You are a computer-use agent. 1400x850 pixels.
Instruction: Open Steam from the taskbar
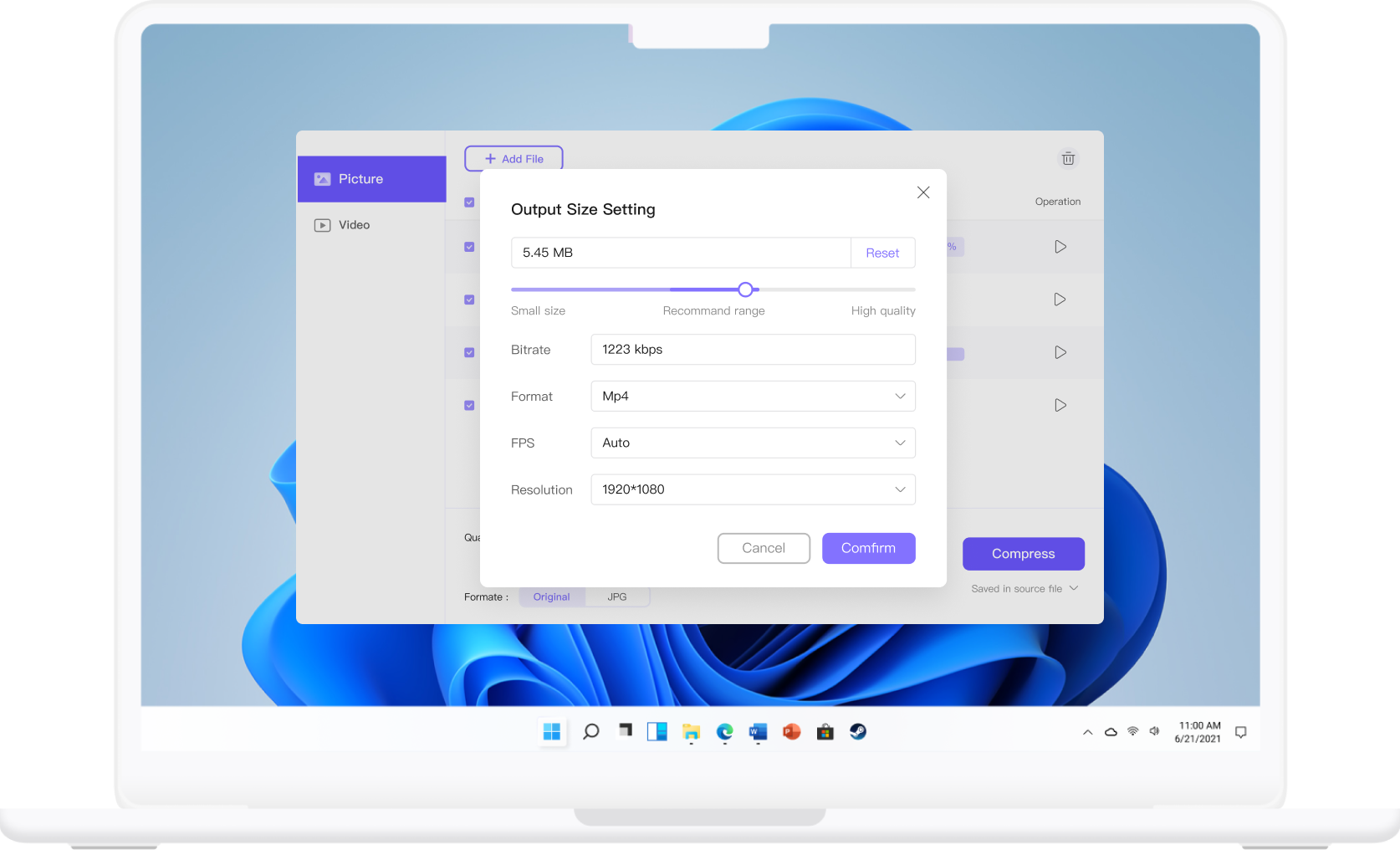(858, 732)
